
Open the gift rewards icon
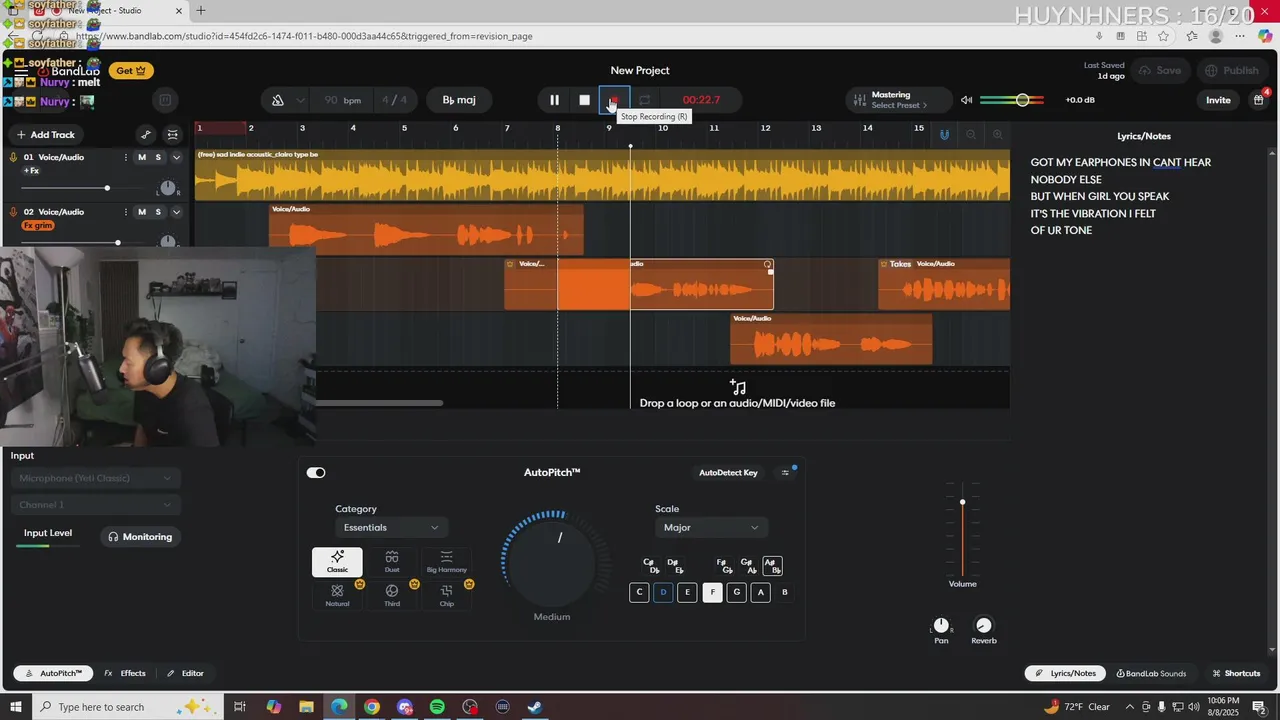1258,100
